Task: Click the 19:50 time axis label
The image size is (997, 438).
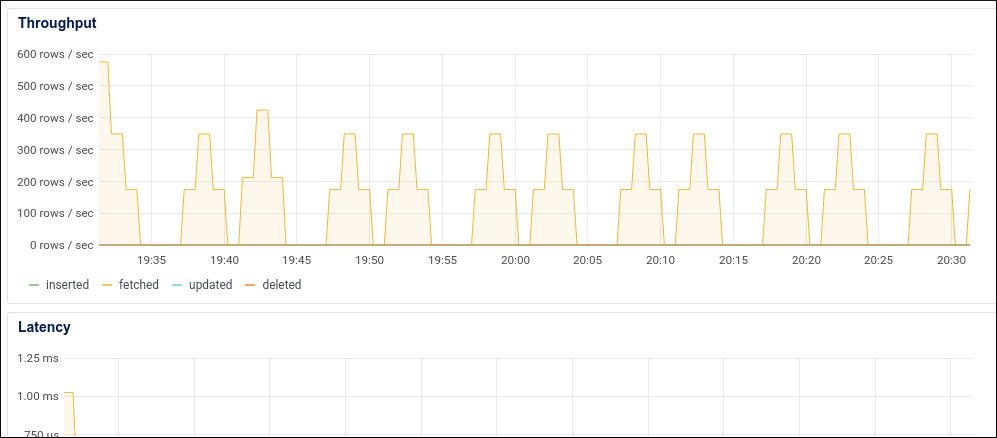Action: click(x=369, y=260)
